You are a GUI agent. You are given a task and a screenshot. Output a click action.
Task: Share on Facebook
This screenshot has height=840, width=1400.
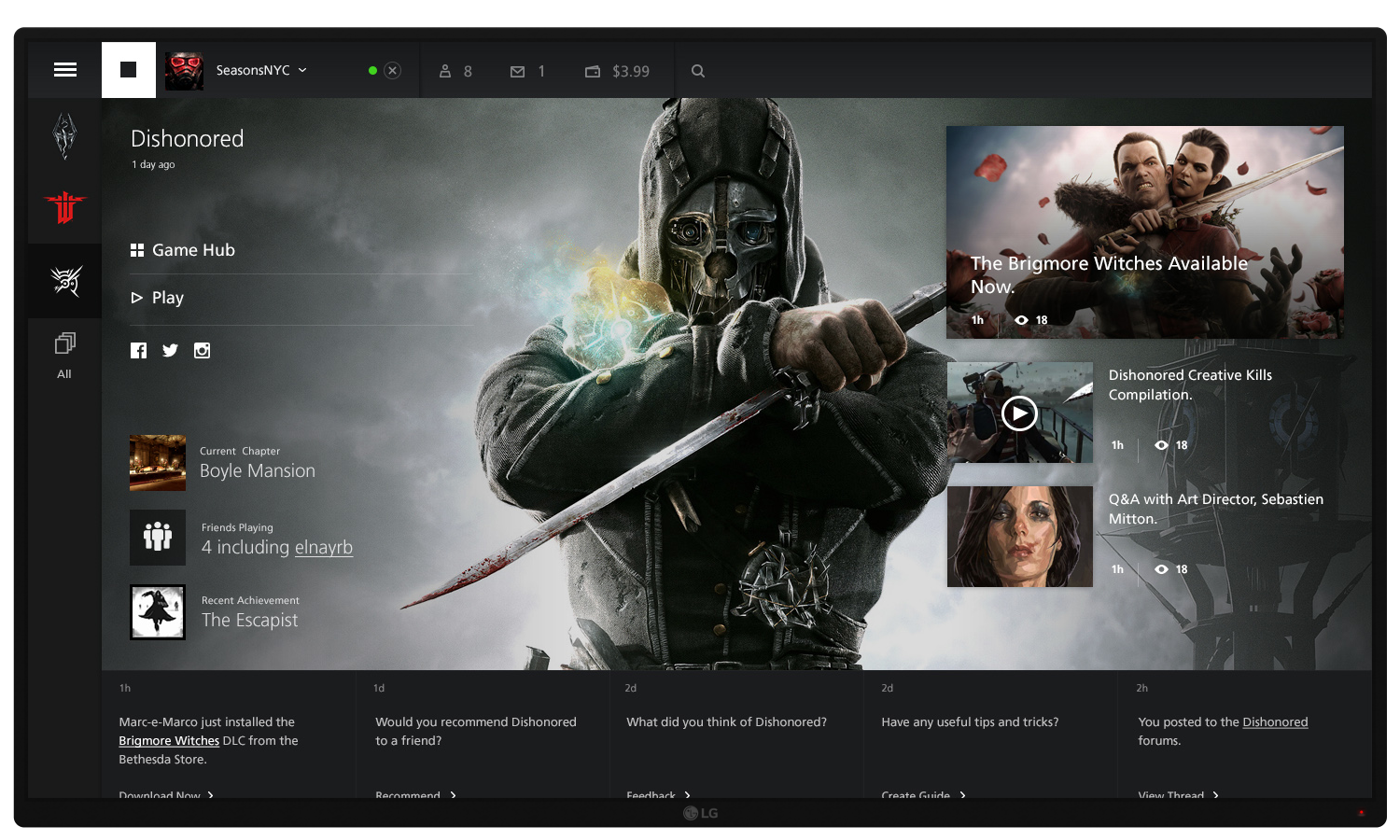[138, 351]
